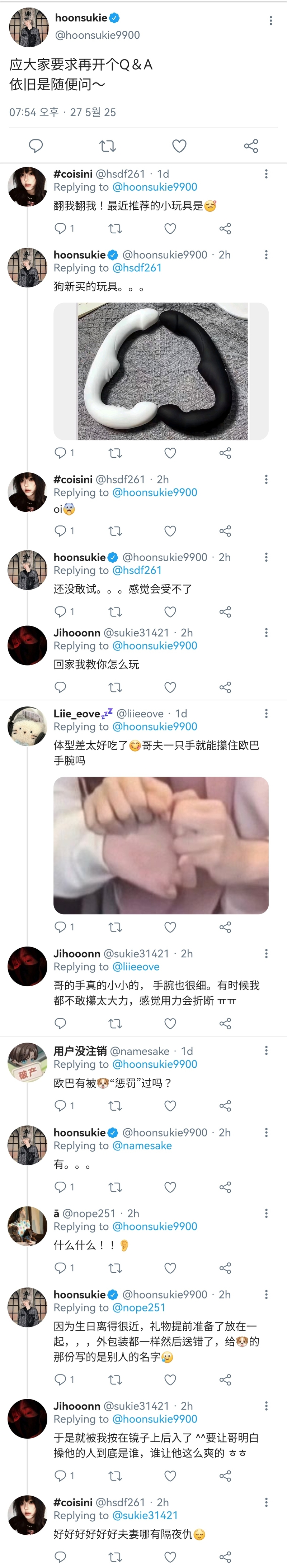Viewport: 287px width, 1568px height.
Task: Like the Liie_eove reply with hand photo
Action: tap(171, 927)
